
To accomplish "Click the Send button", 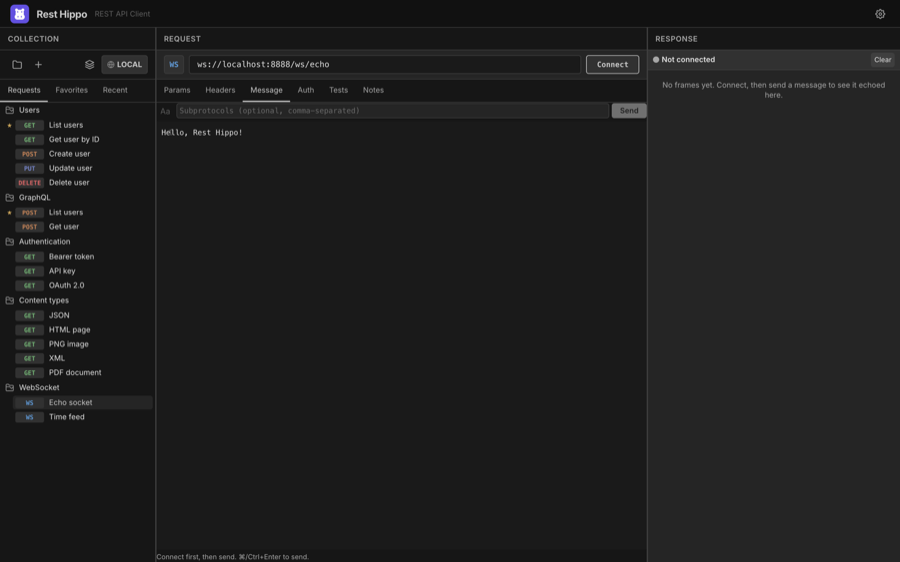I will pyautogui.click(x=629, y=111).
